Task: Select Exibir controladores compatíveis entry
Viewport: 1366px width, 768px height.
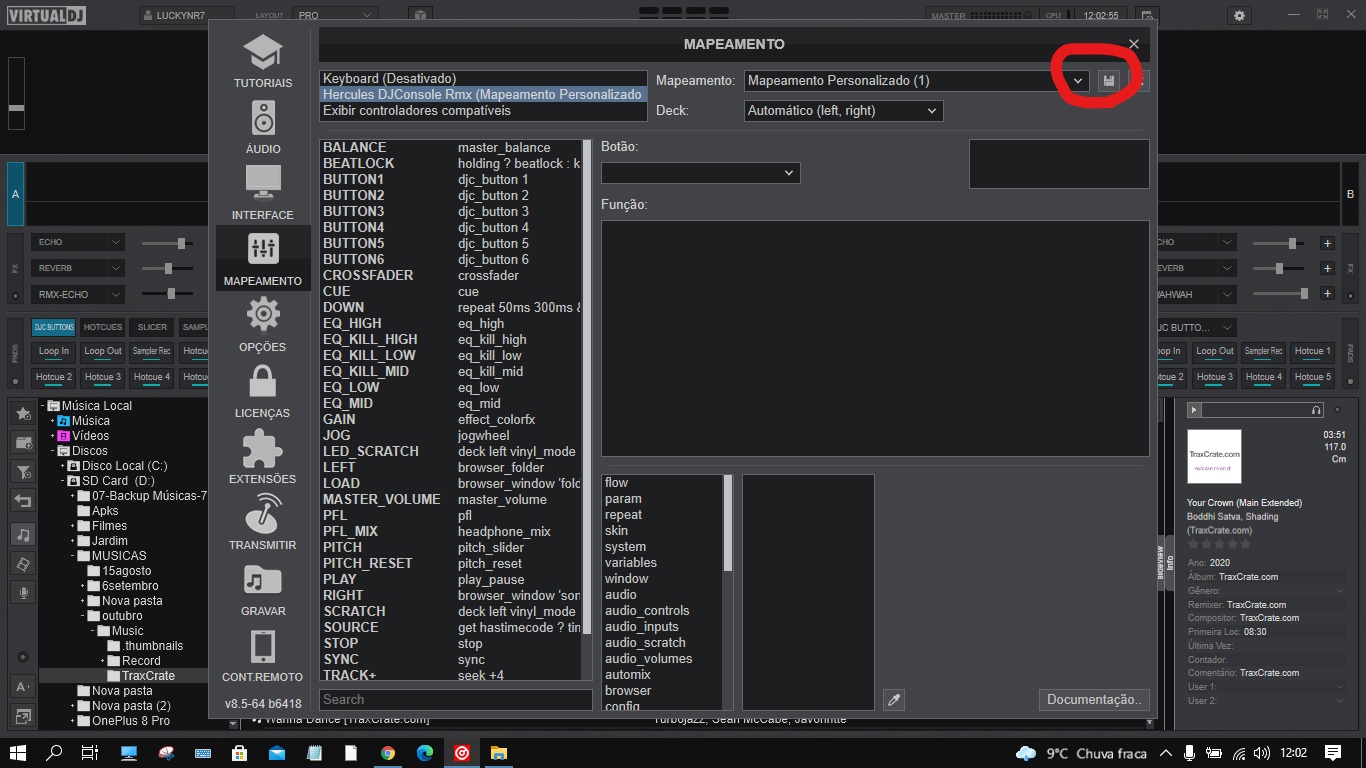Action: point(483,110)
